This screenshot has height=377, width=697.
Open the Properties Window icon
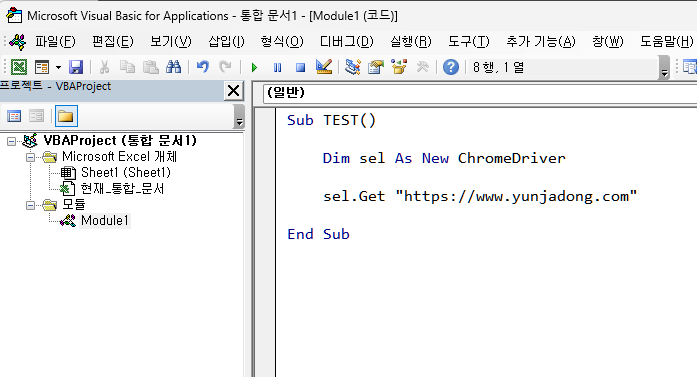[x=376, y=67]
